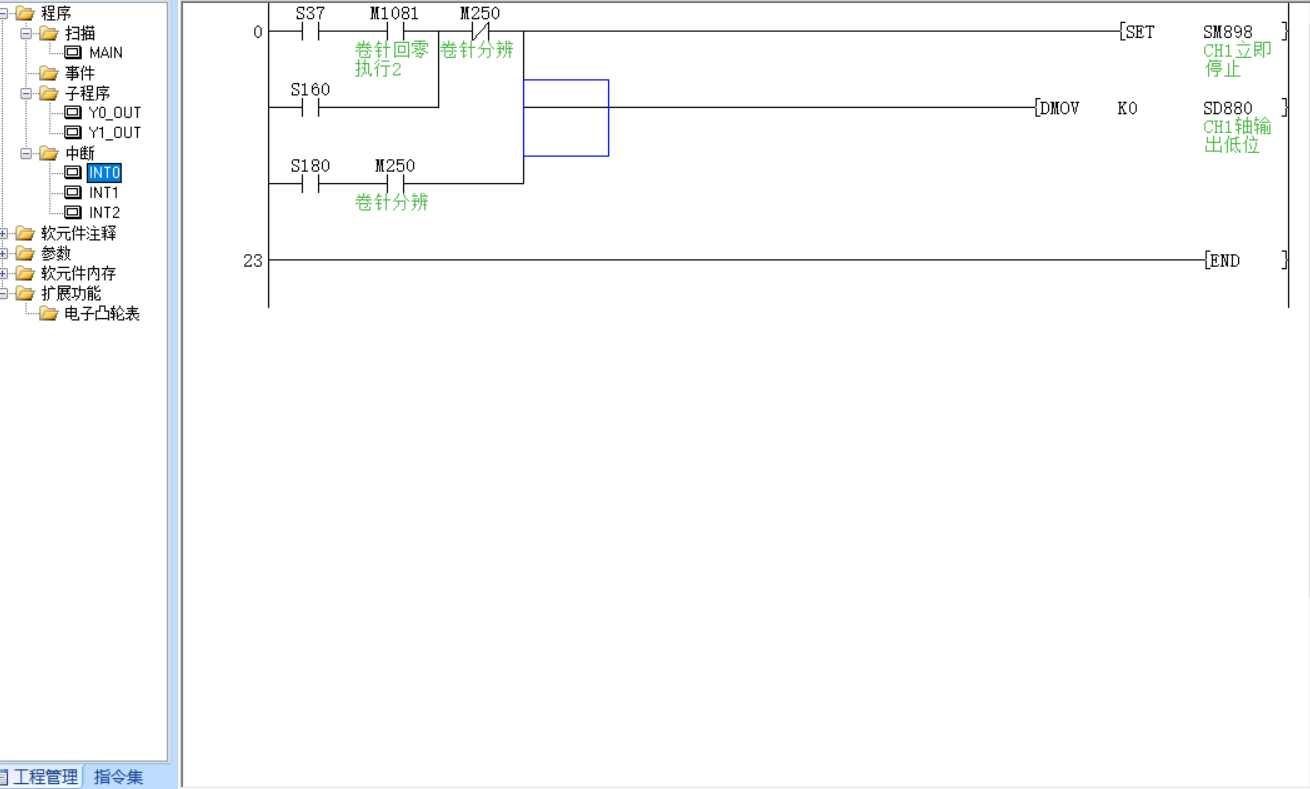
Task: Click step number 23
Action: [253, 261]
